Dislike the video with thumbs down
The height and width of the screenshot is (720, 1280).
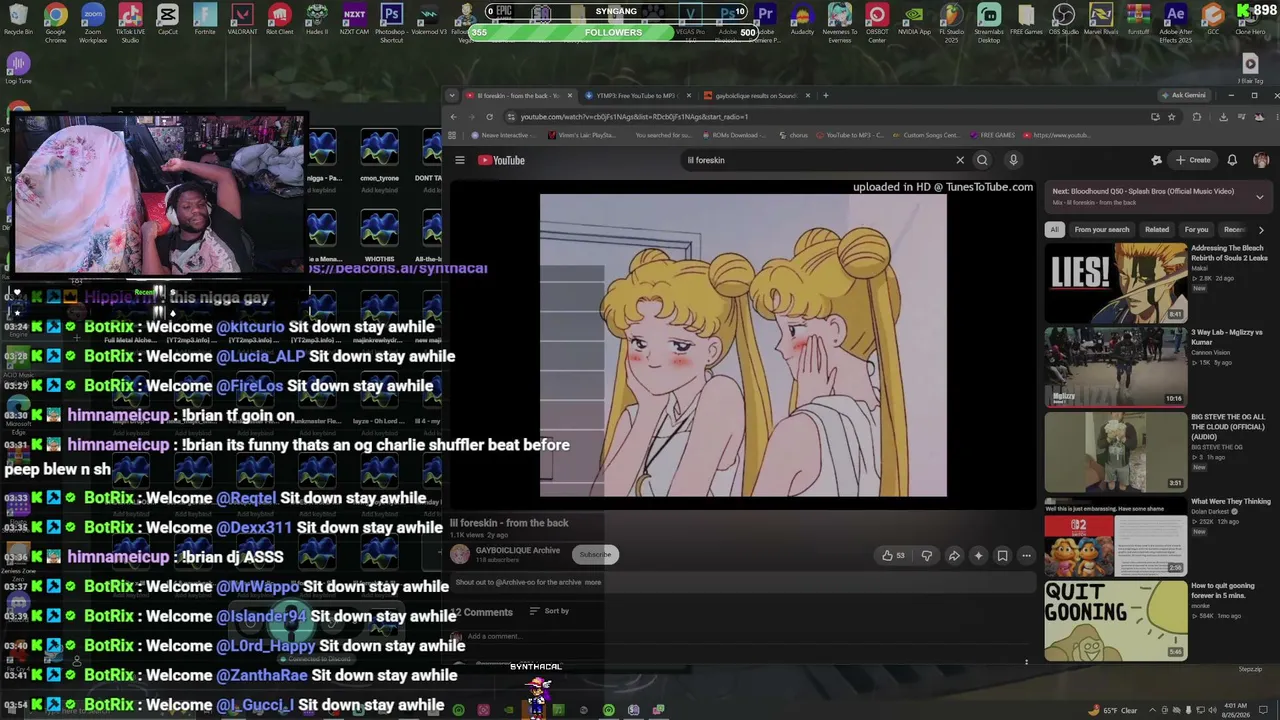coord(927,556)
